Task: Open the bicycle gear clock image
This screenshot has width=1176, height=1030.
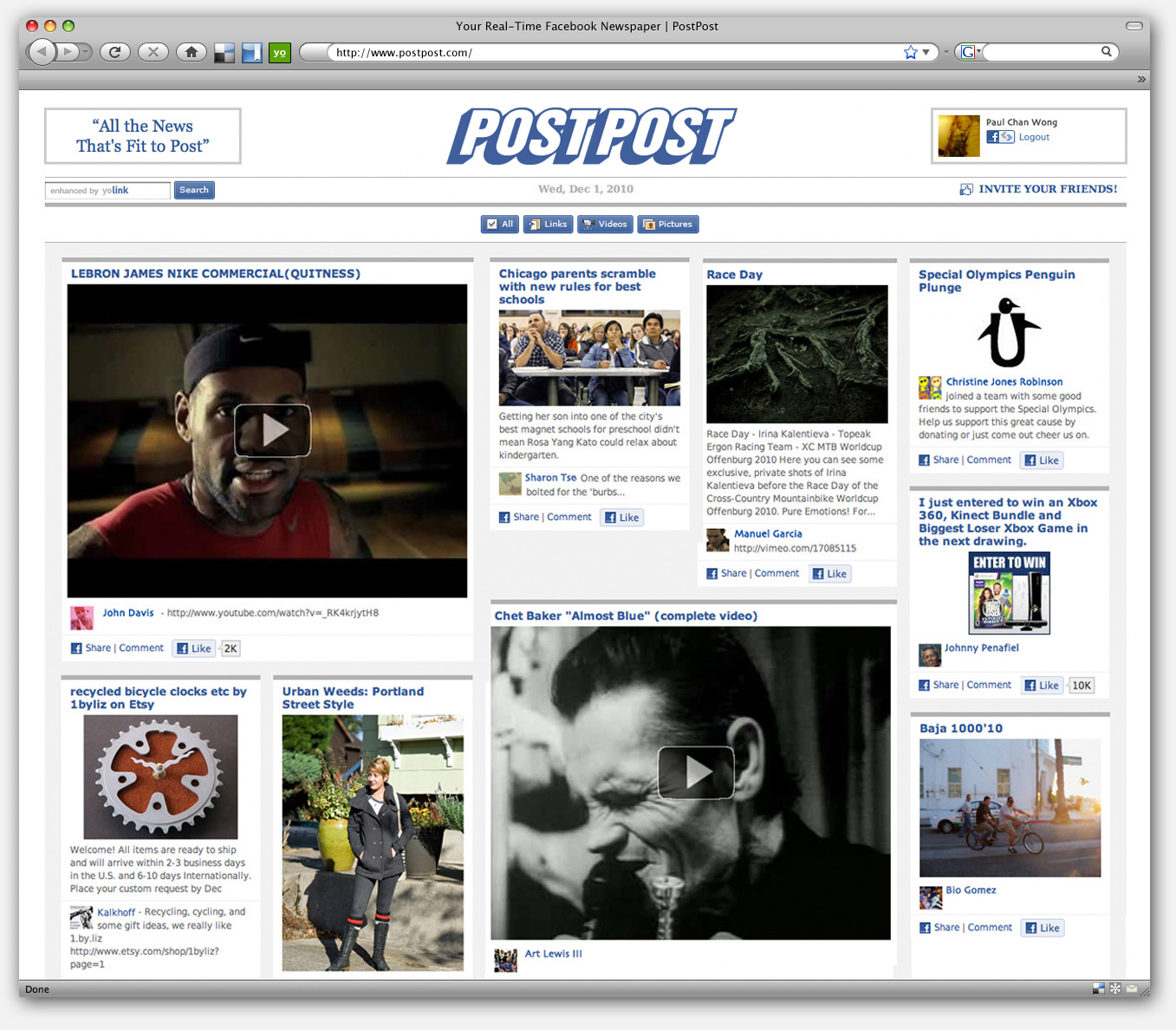Action: point(160,777)
